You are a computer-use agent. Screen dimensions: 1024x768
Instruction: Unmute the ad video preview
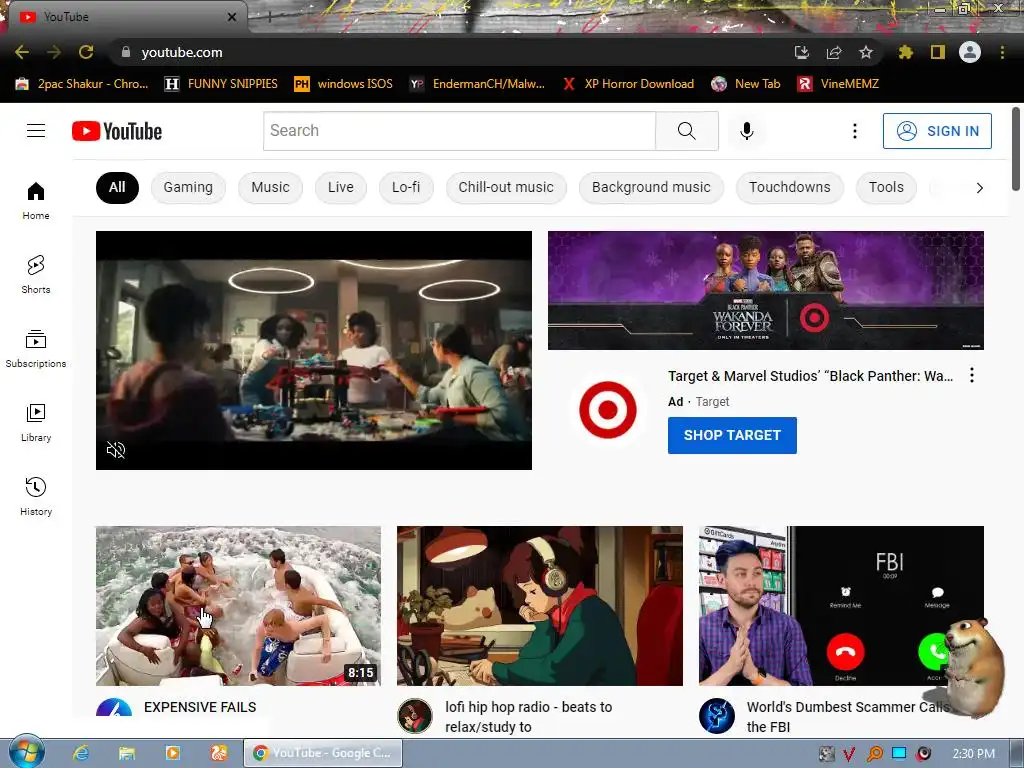116,450
